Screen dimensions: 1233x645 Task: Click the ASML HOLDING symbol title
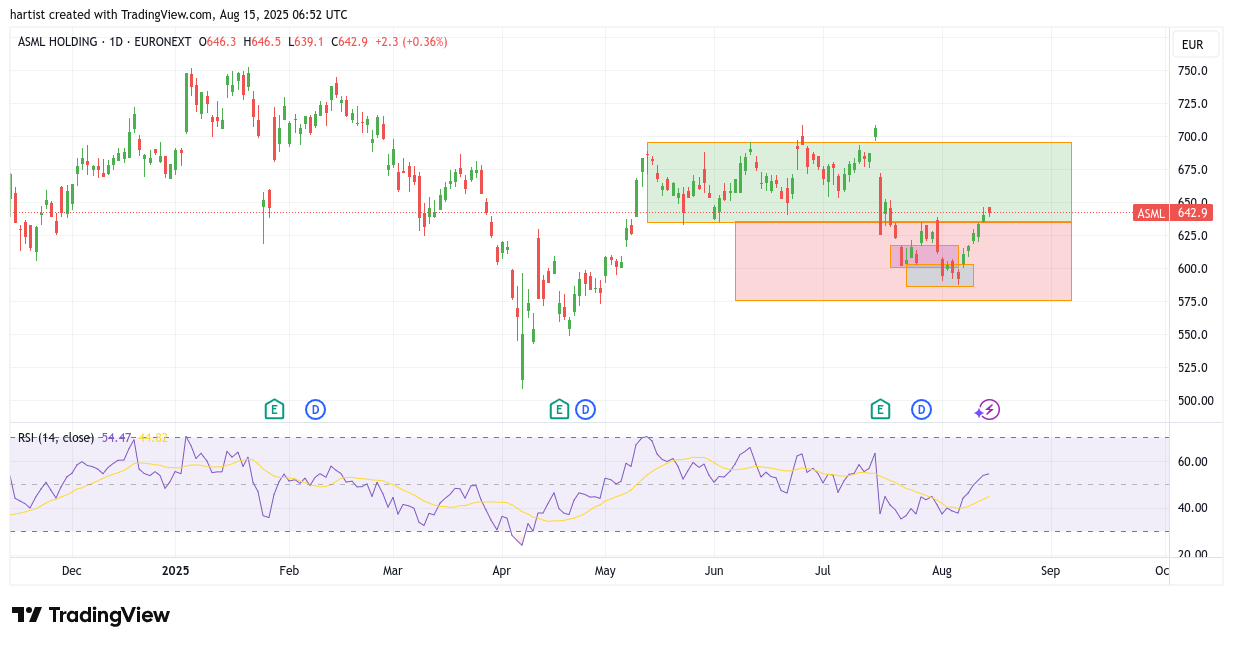pos(58,42)
